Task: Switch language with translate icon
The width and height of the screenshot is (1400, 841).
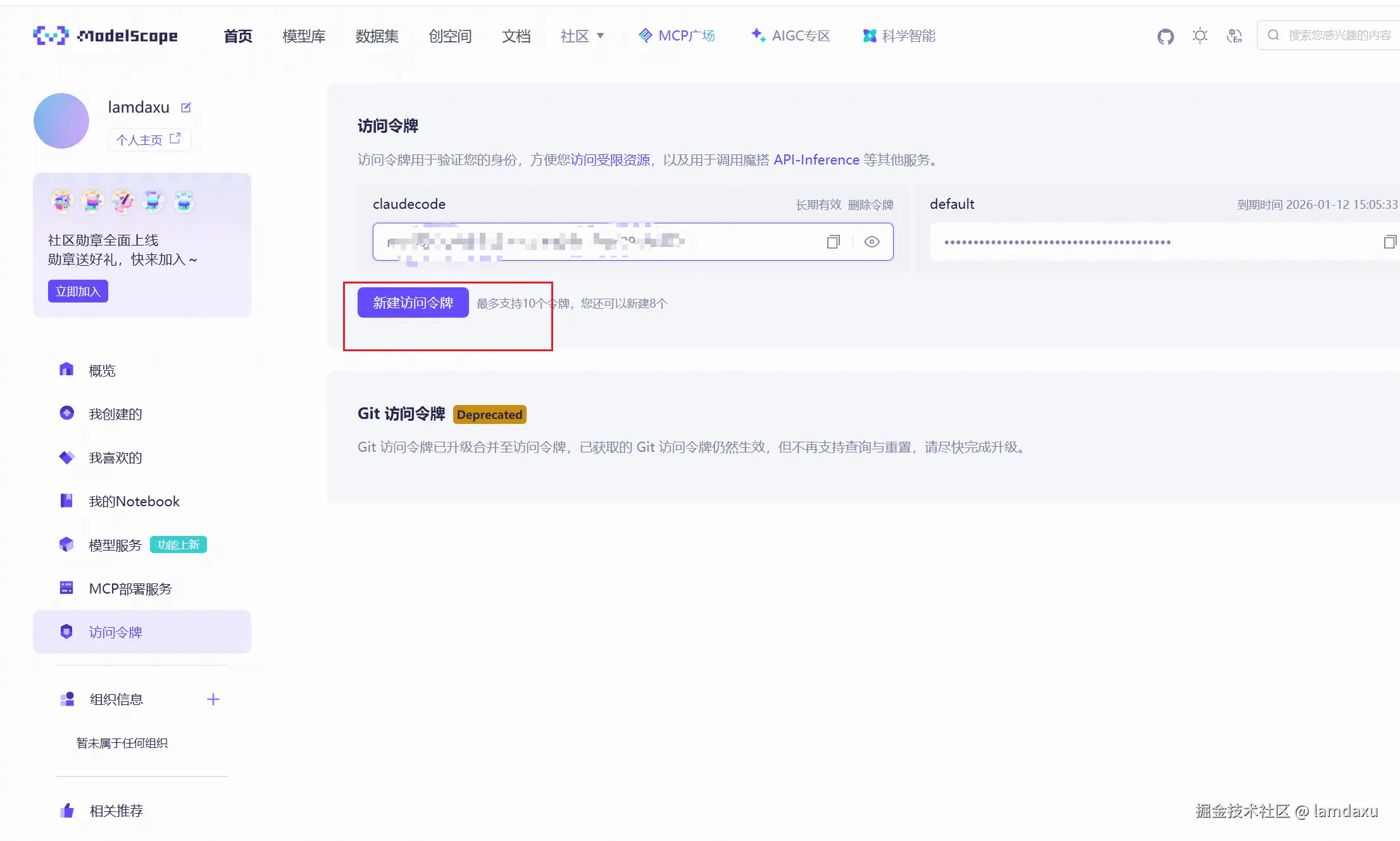Action: click(x=1234, y=36)
